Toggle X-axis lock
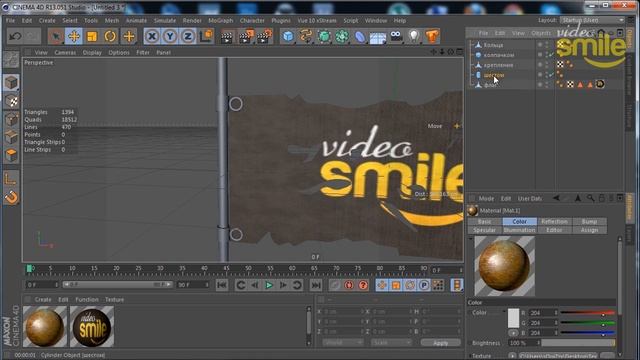This screenshot has height=360, width=640. (x=152, y=37)
